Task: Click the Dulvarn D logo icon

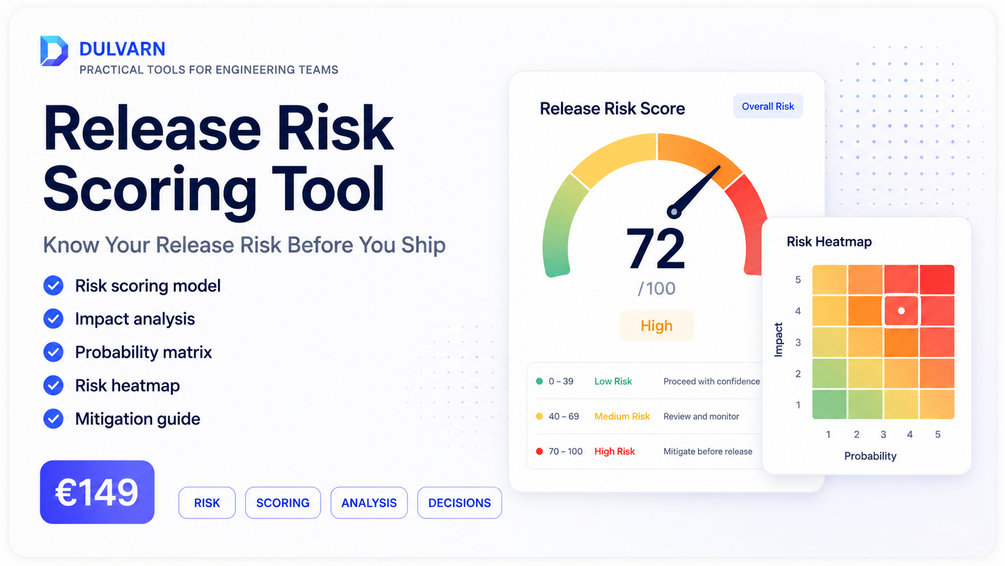Action: [54, 51]
